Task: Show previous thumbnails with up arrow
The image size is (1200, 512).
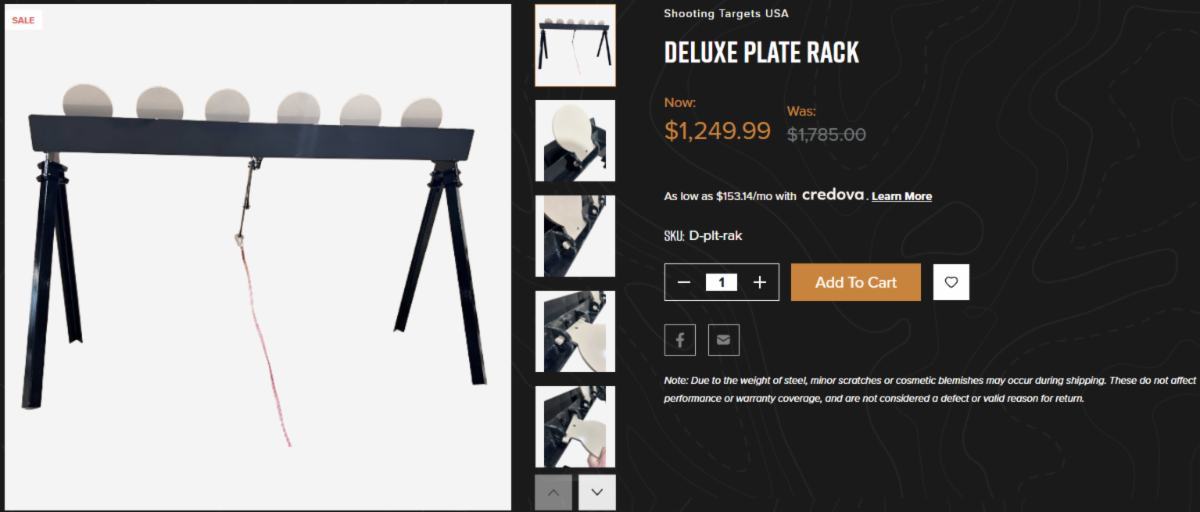Action: pyautogui.click(x=553, y=492)
